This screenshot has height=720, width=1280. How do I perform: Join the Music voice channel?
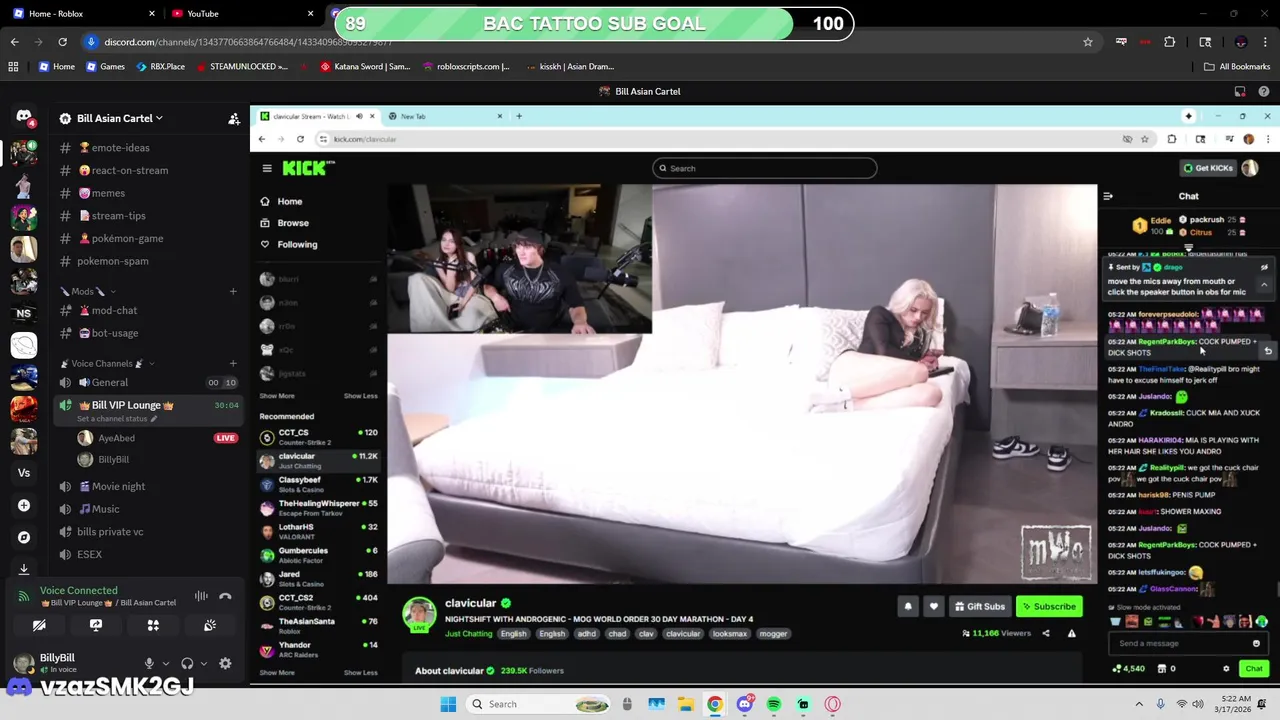(150, 509)
